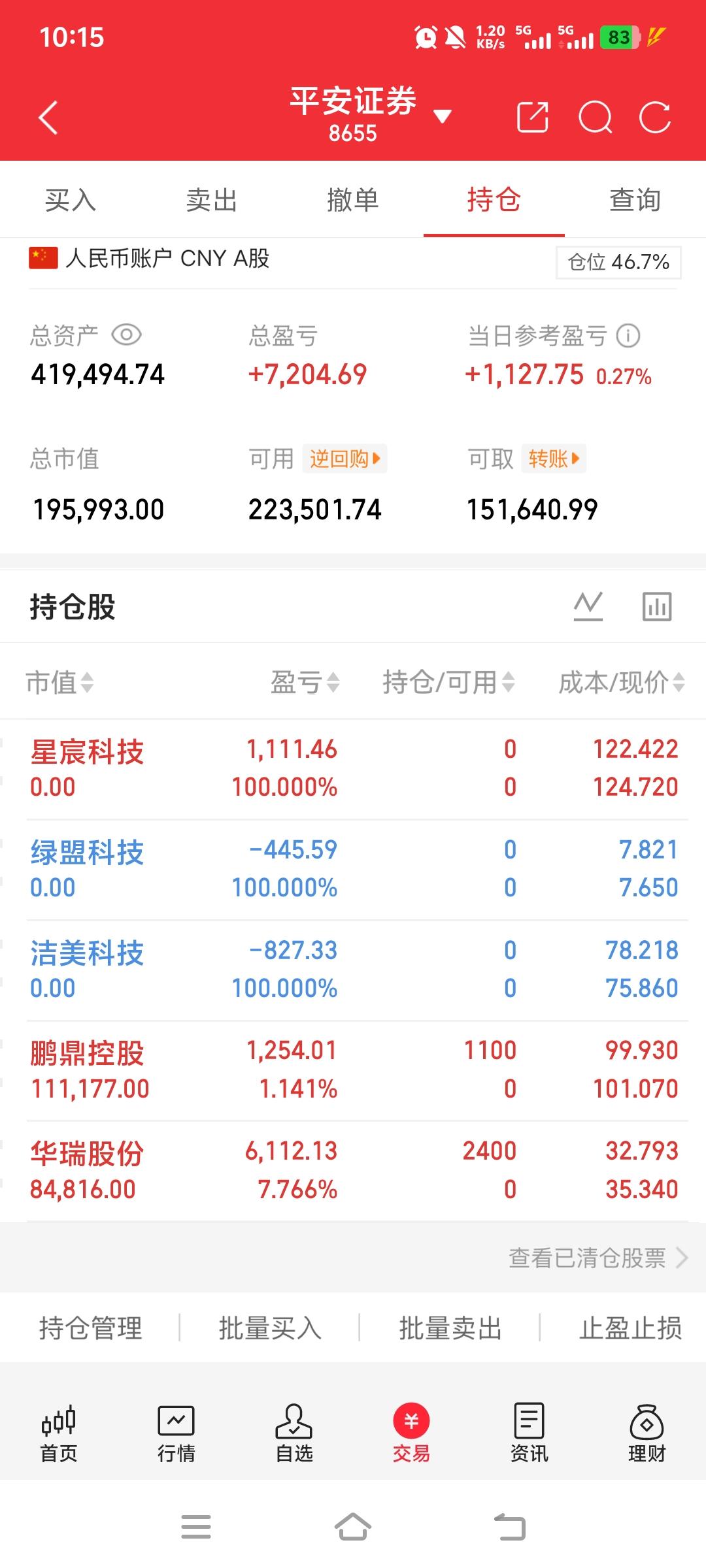Tap the search magnifier icon

(596, 118)
